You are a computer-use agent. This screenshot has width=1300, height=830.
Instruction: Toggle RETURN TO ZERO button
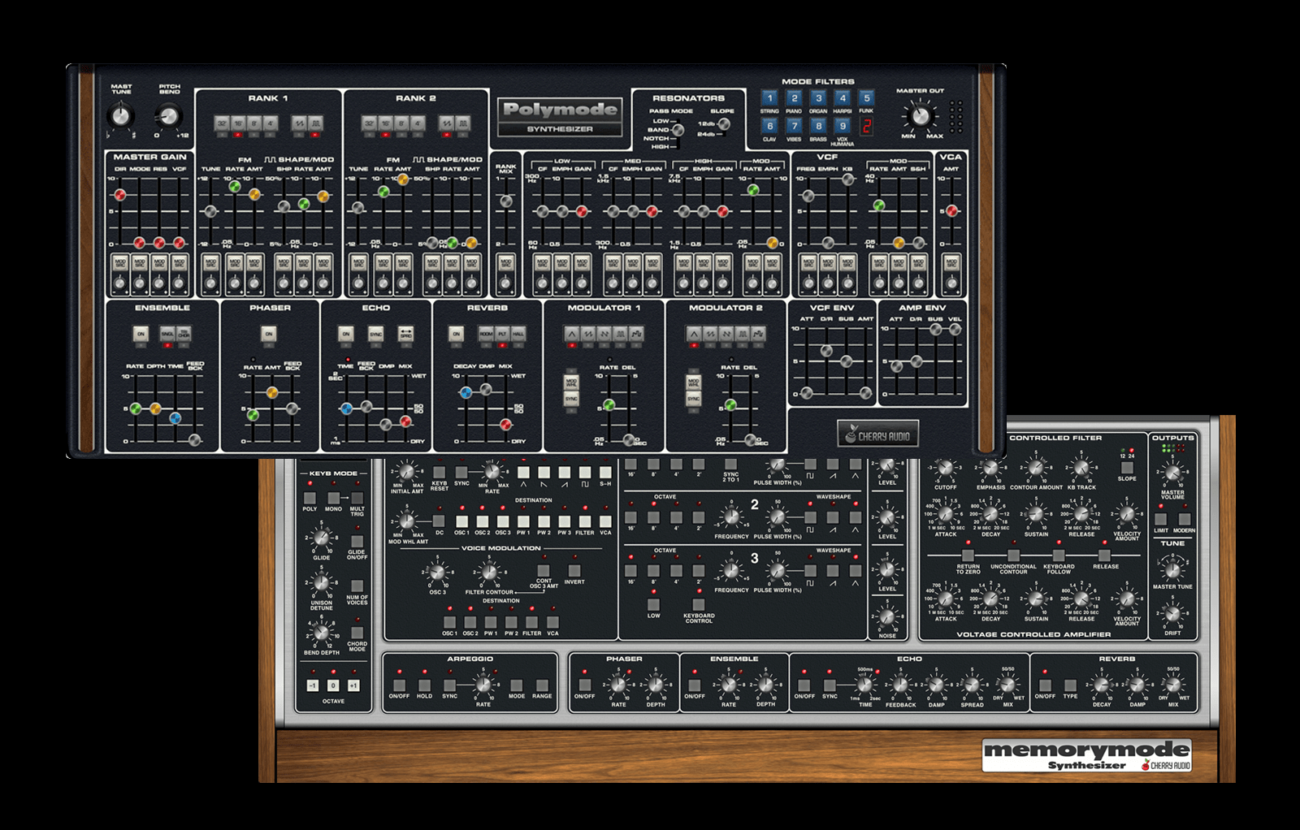(967, 554)
